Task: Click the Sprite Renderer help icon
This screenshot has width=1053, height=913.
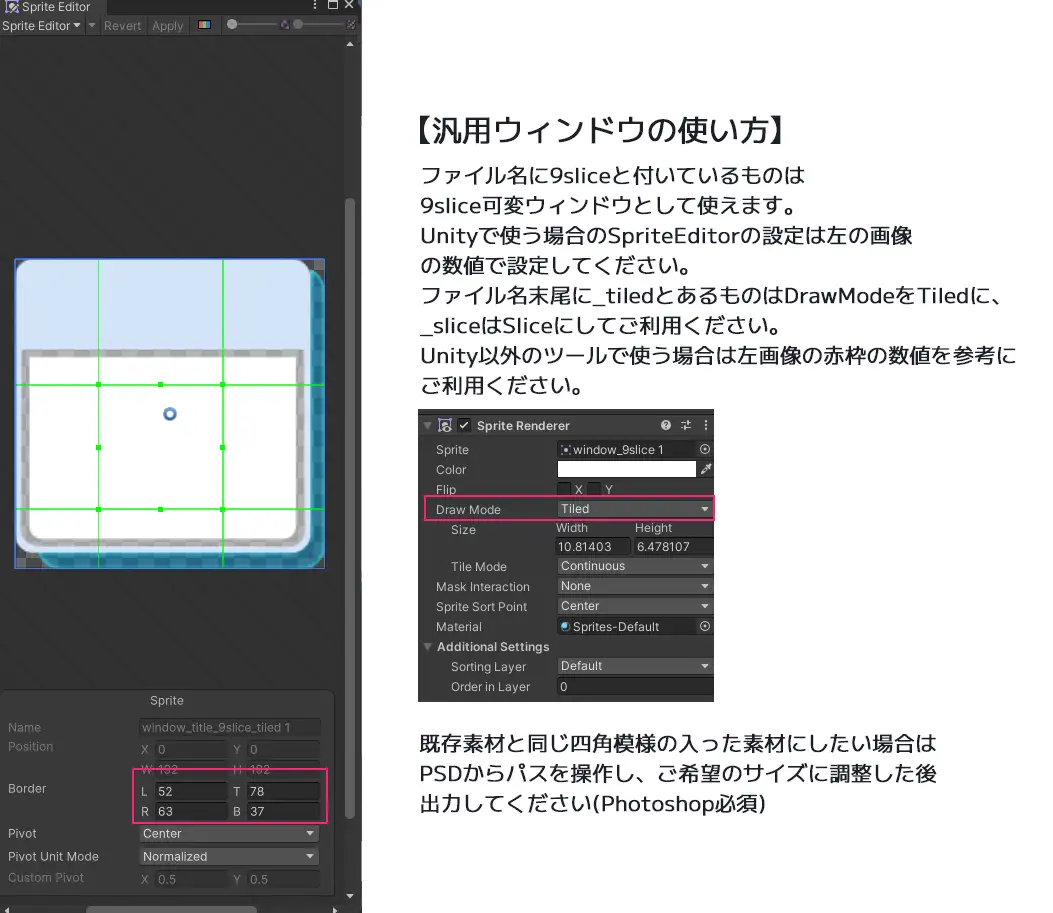Action: (665, 426)
